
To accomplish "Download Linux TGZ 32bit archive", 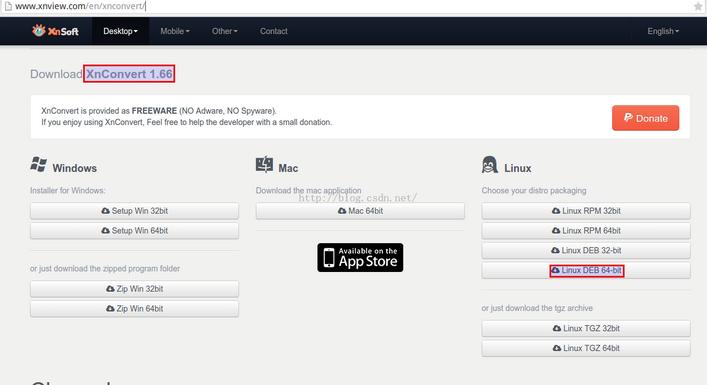I will [586, 329].
